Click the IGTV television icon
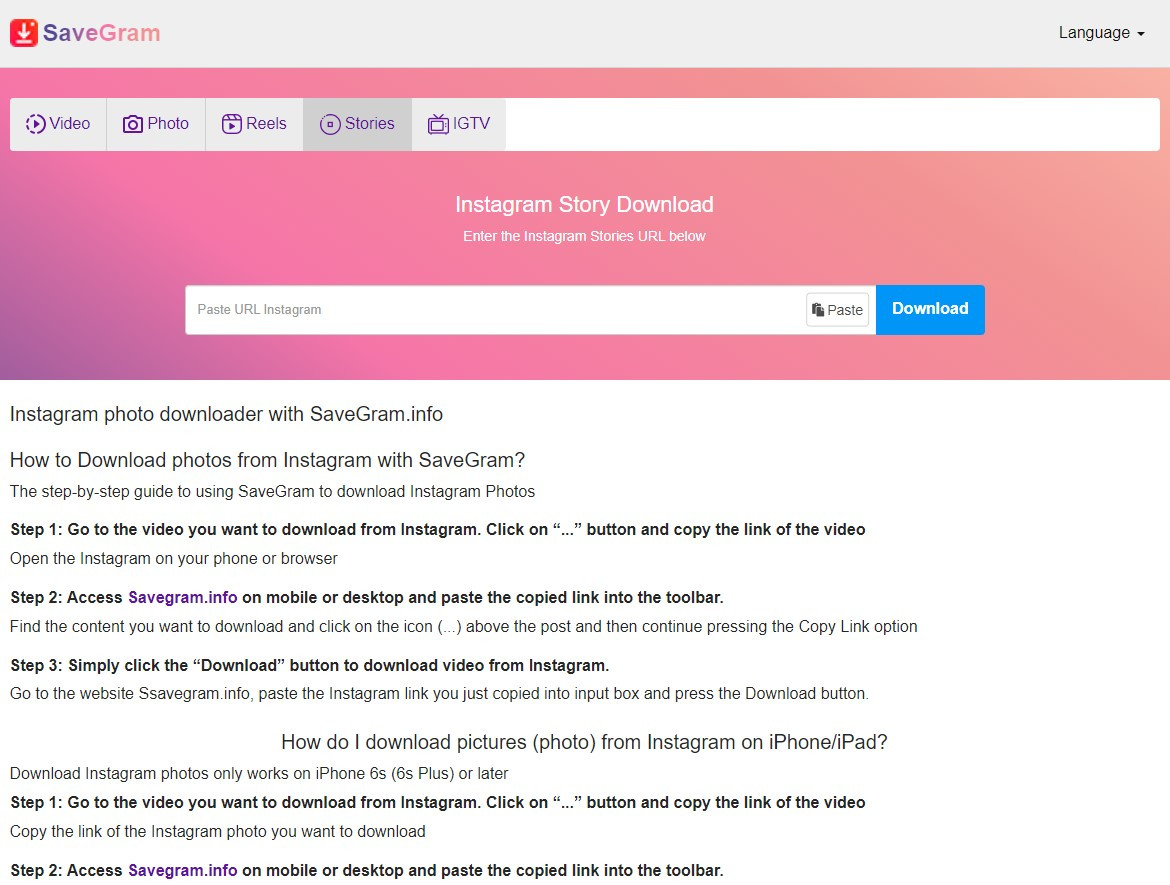The height and width of the screenshot is (885, 1170). click(438, 124)
